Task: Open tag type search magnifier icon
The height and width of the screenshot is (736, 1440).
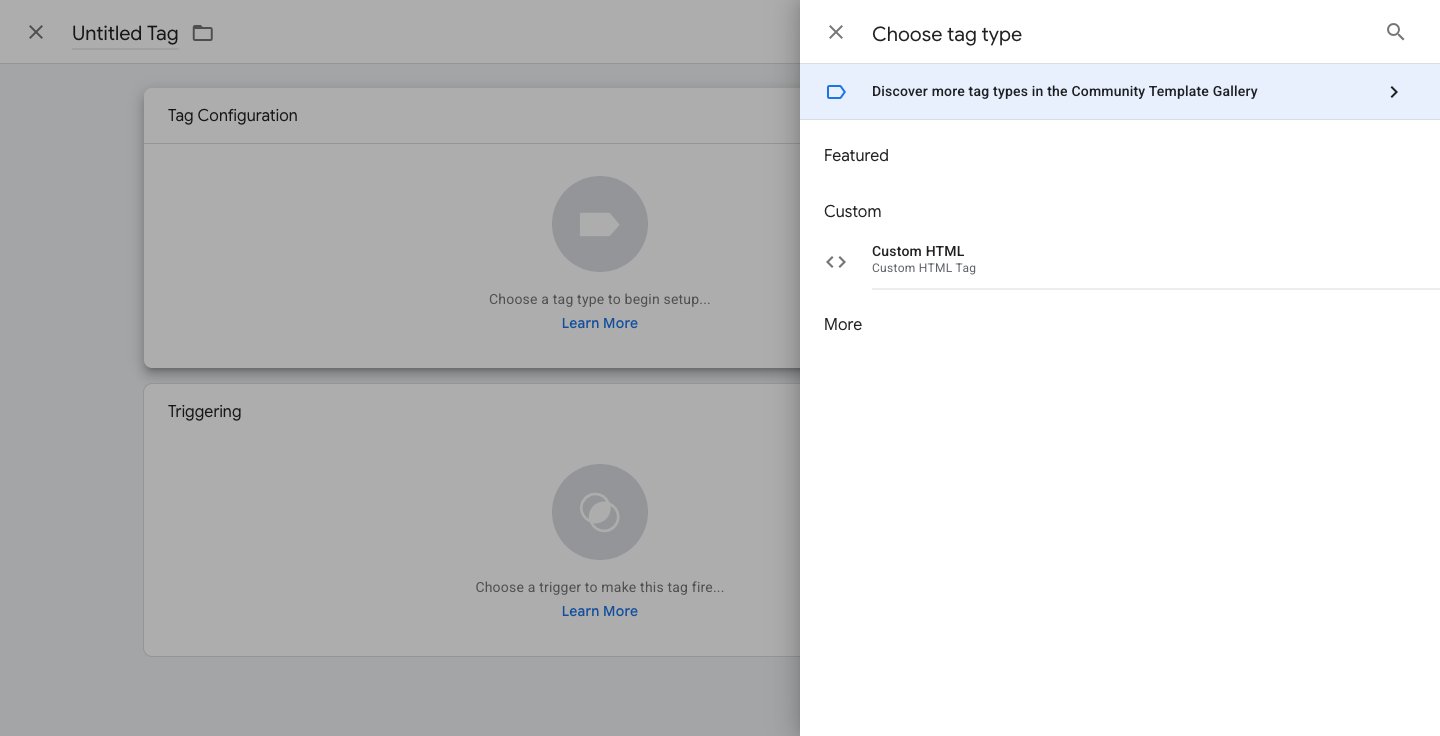Action: click(1395, 32)
